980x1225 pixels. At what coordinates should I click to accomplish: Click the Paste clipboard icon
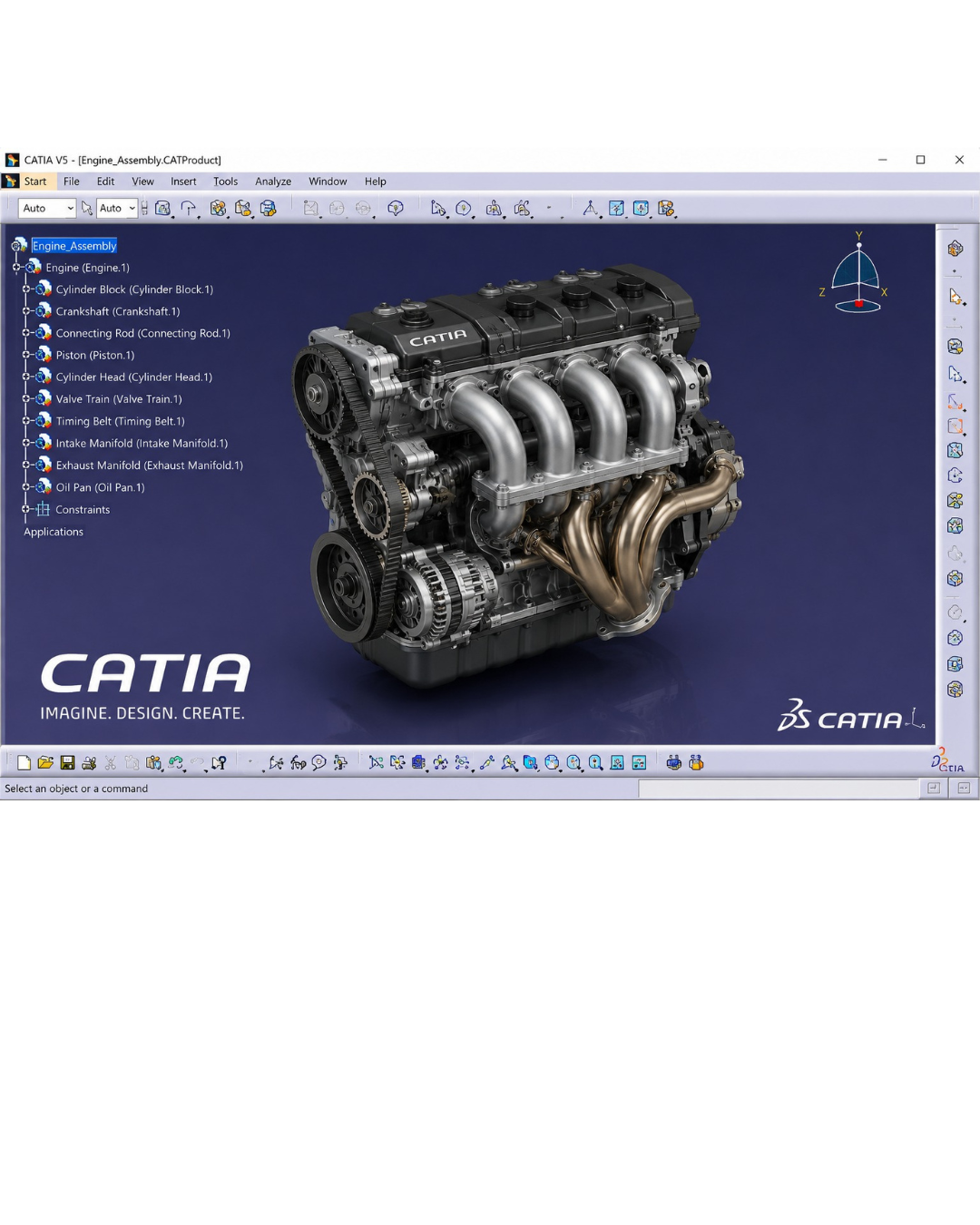click(153, 763)
